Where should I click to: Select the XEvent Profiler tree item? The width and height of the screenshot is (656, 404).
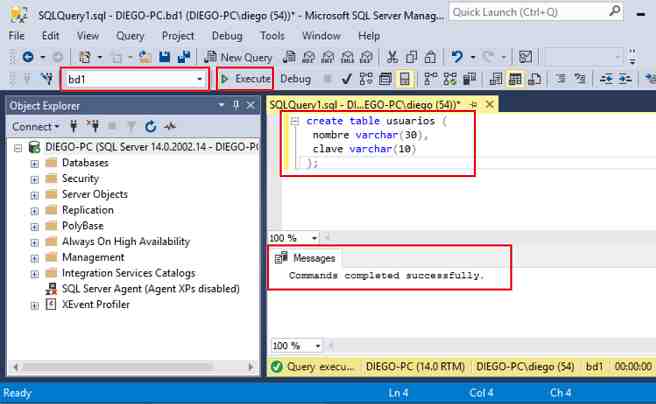(95, 304)
